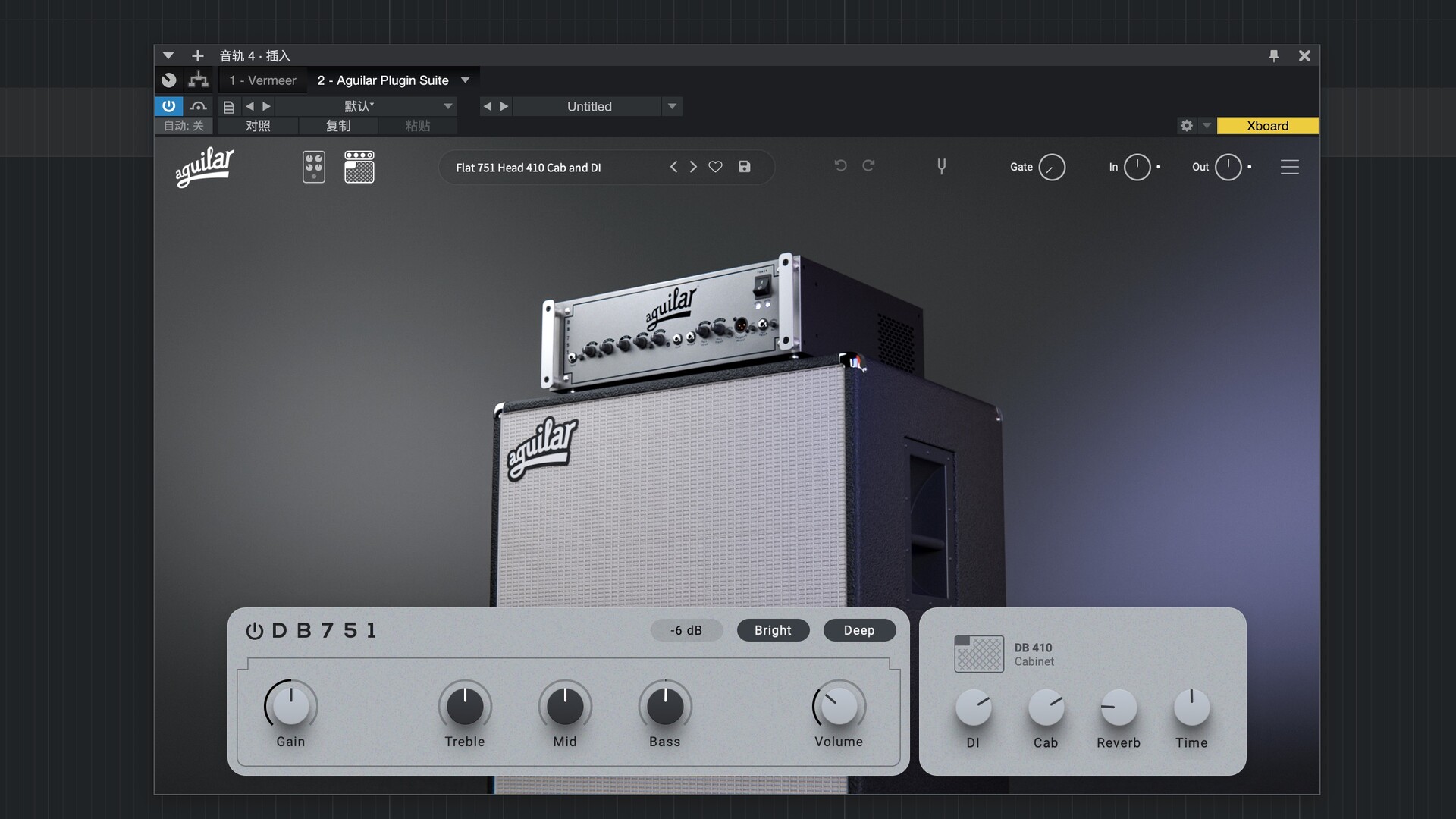
Task: Open the amp and cabinet view icon
Action: coord(359,167)
